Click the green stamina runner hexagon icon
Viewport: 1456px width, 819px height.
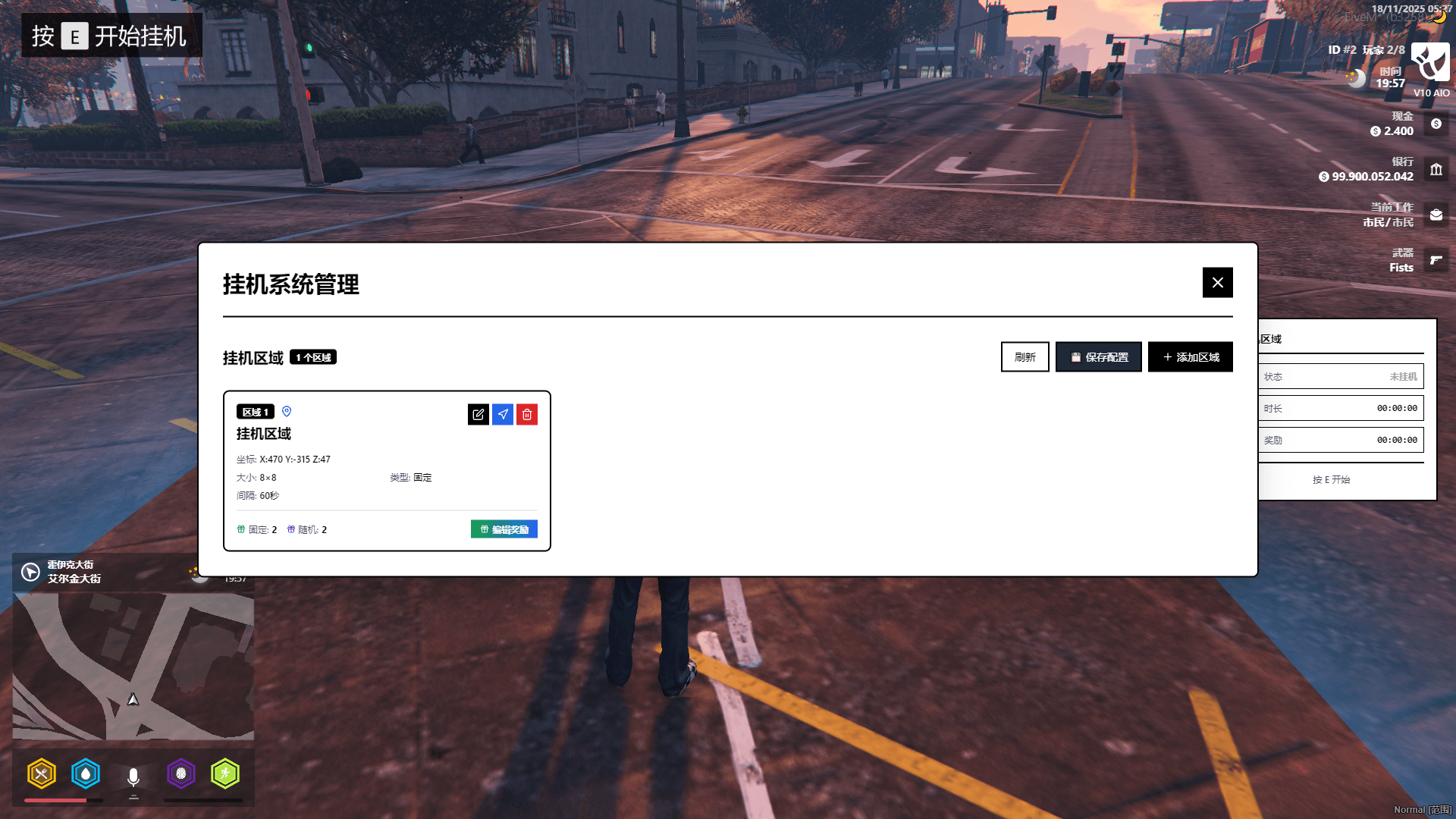pos(225,774)
